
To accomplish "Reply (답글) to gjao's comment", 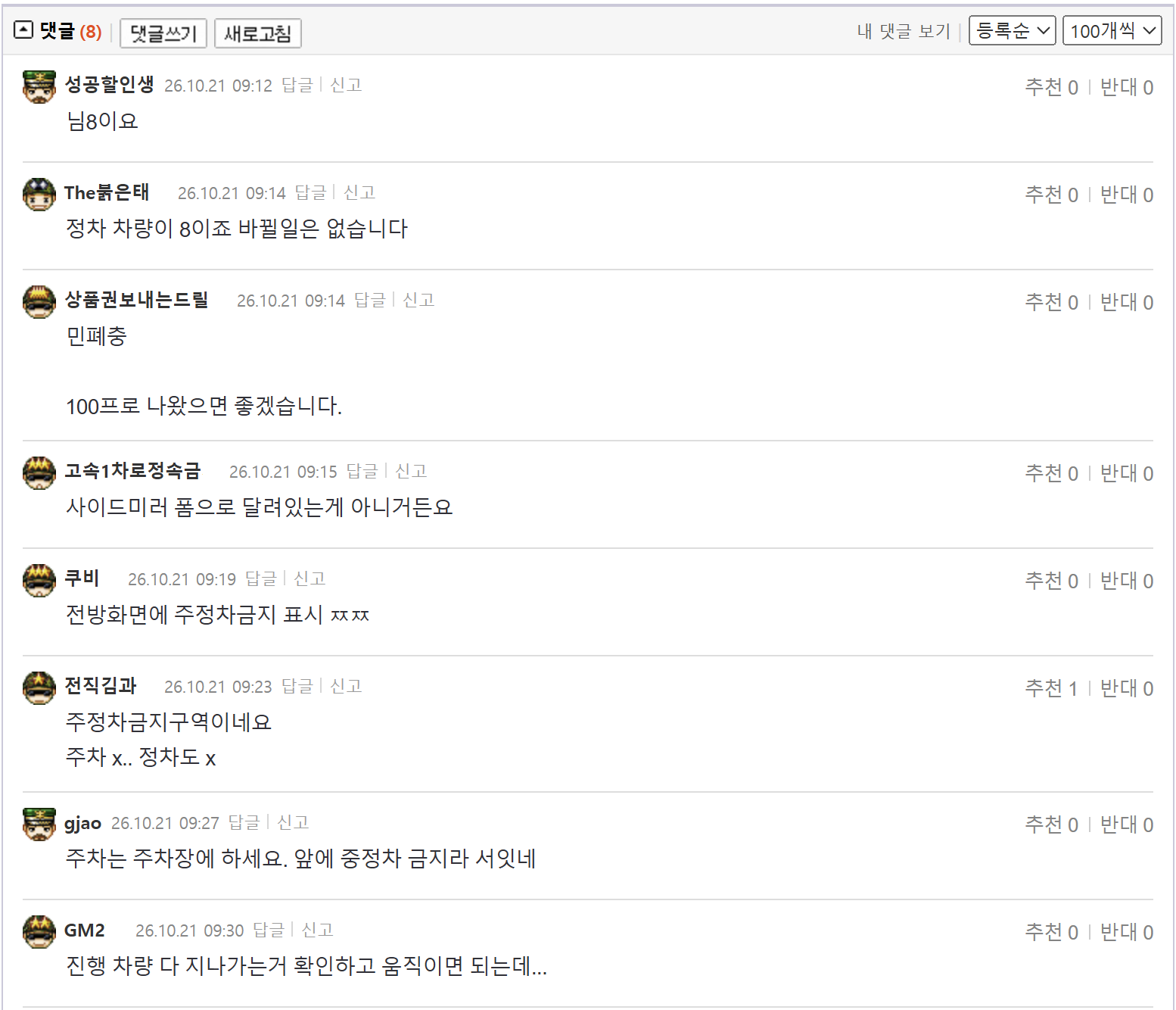I will click(244, 822).
